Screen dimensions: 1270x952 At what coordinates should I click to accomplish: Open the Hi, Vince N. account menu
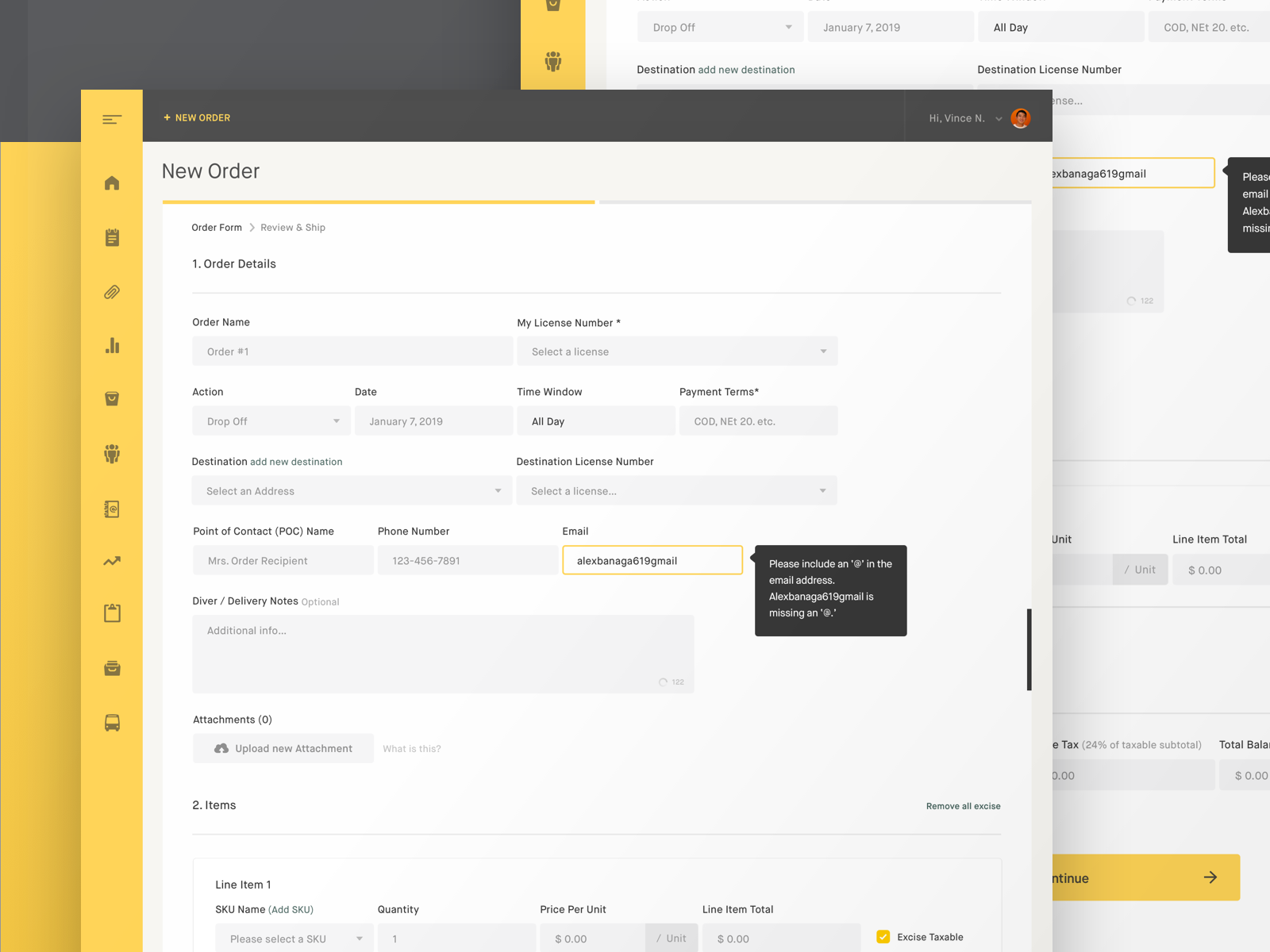point(956,118)
